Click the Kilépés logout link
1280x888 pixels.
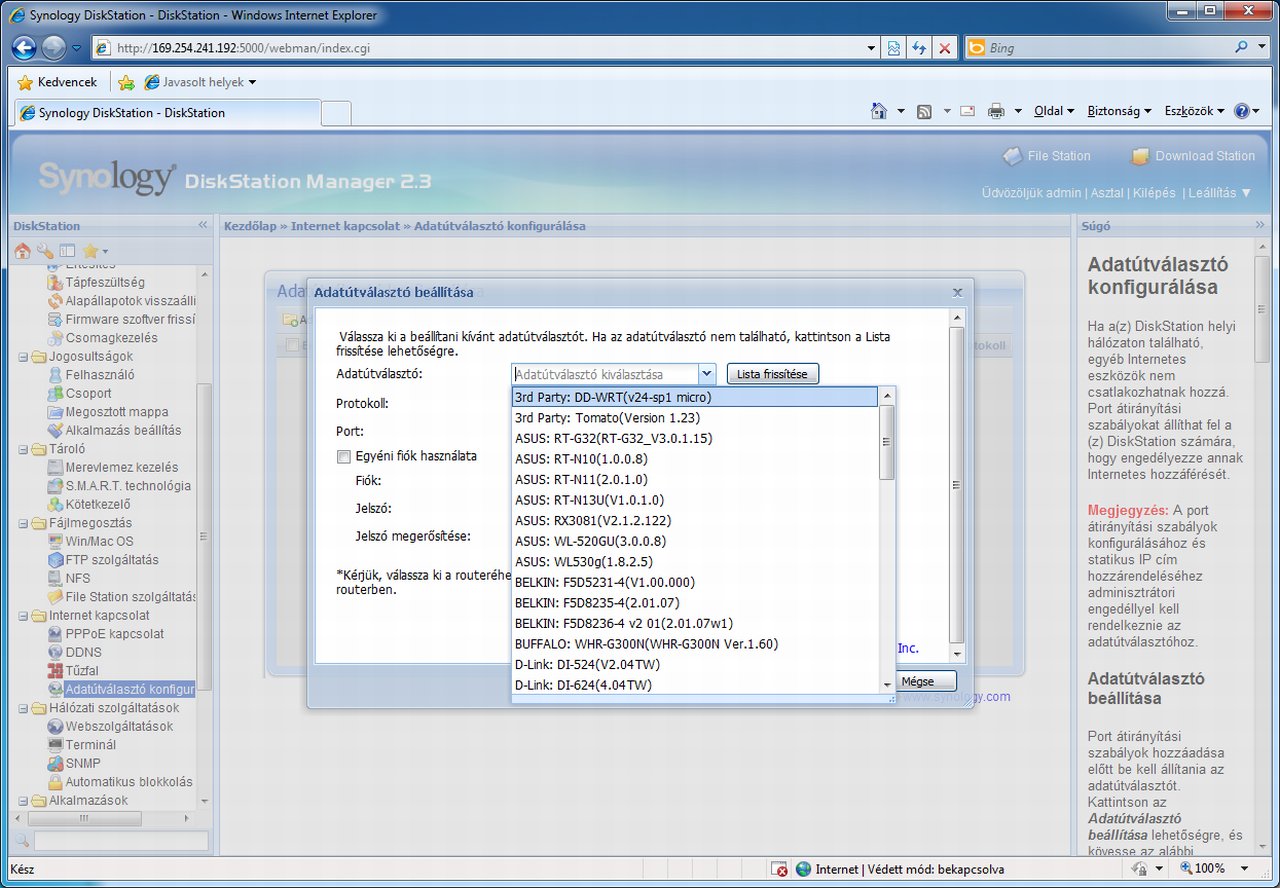click(x=1152, y=193)
